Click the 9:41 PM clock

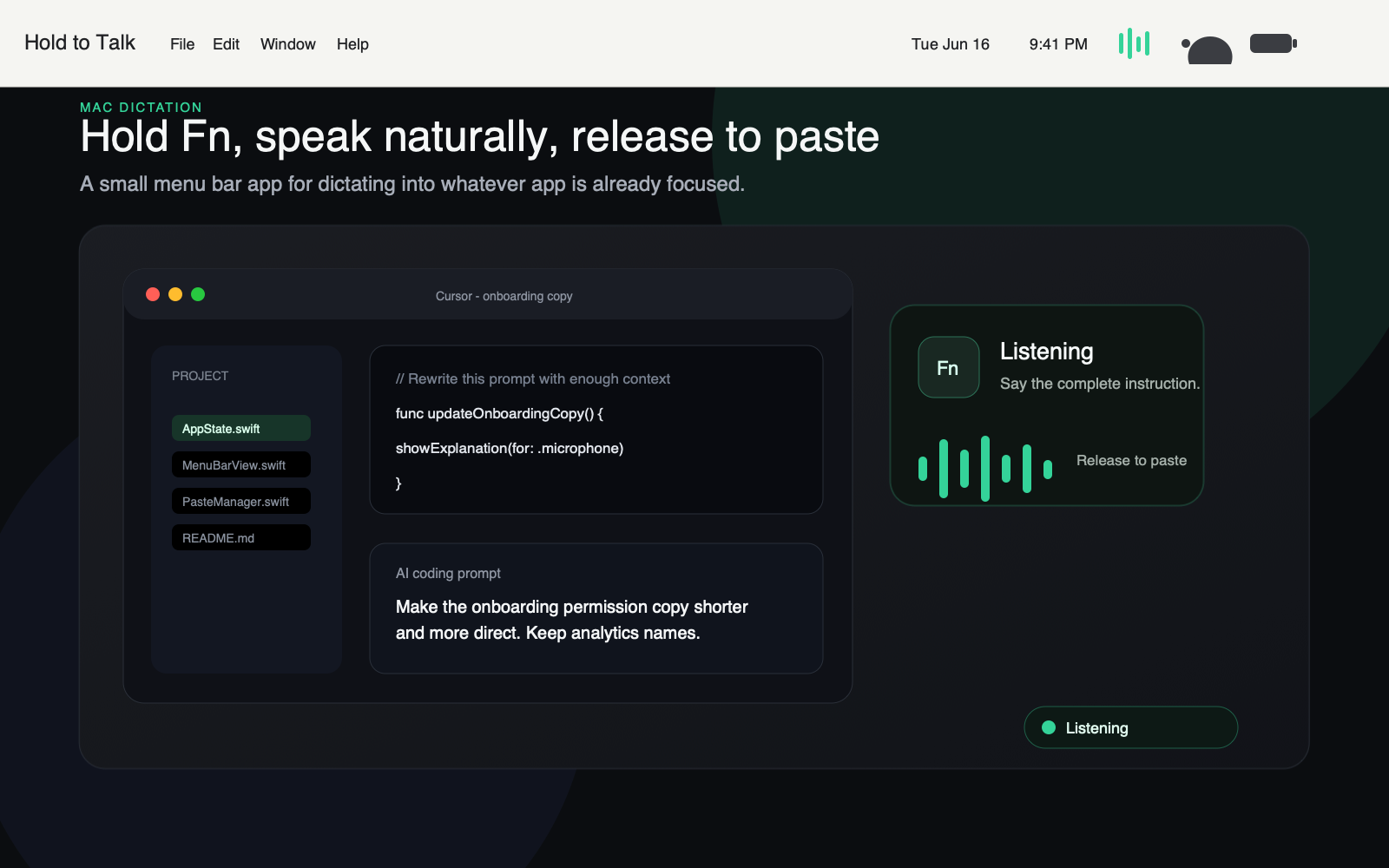click(x=1058, y=44)
